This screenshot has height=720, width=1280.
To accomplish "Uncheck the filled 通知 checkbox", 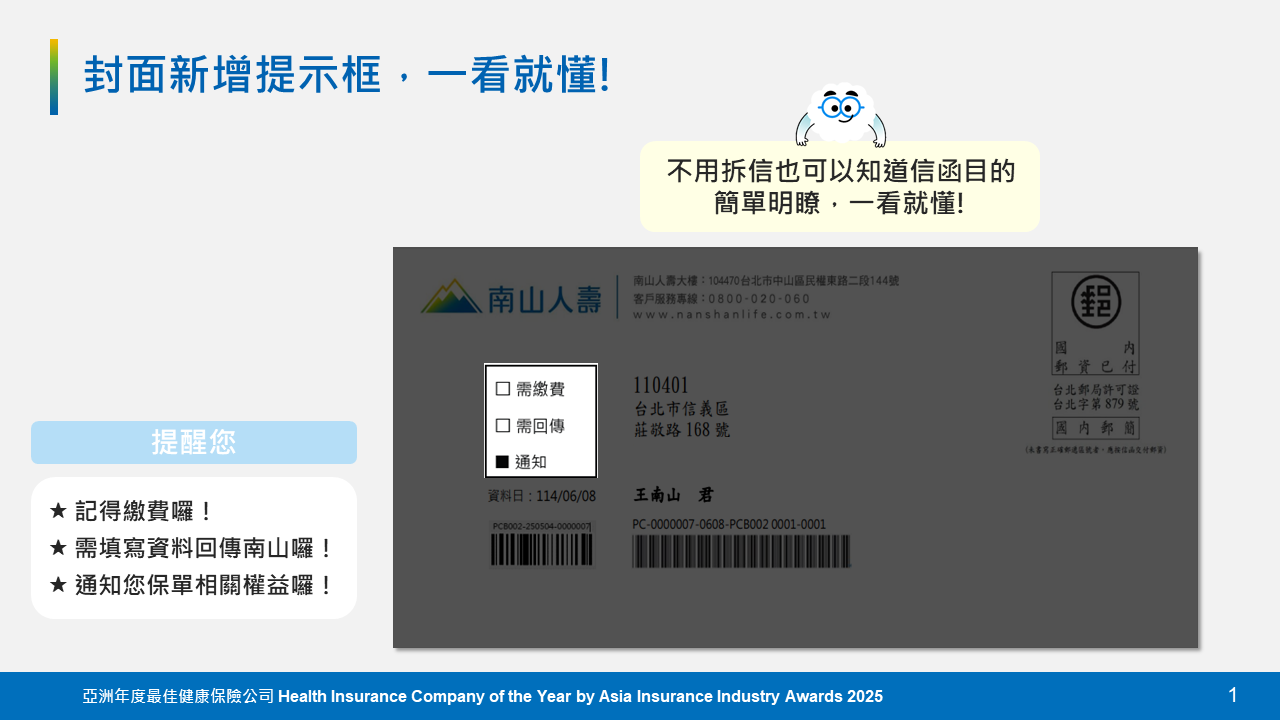I will (x=503, y=462).
